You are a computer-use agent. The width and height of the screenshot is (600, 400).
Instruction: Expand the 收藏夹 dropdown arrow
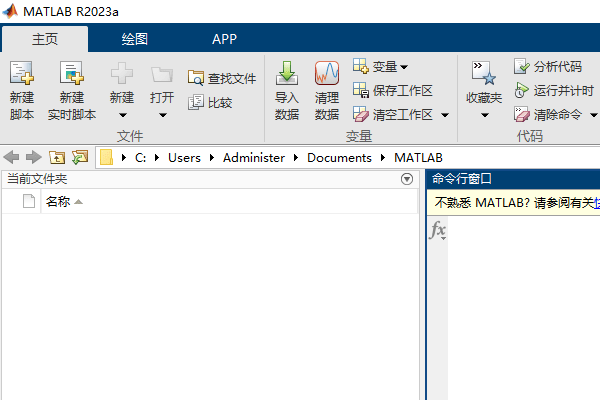click(484, 115)
